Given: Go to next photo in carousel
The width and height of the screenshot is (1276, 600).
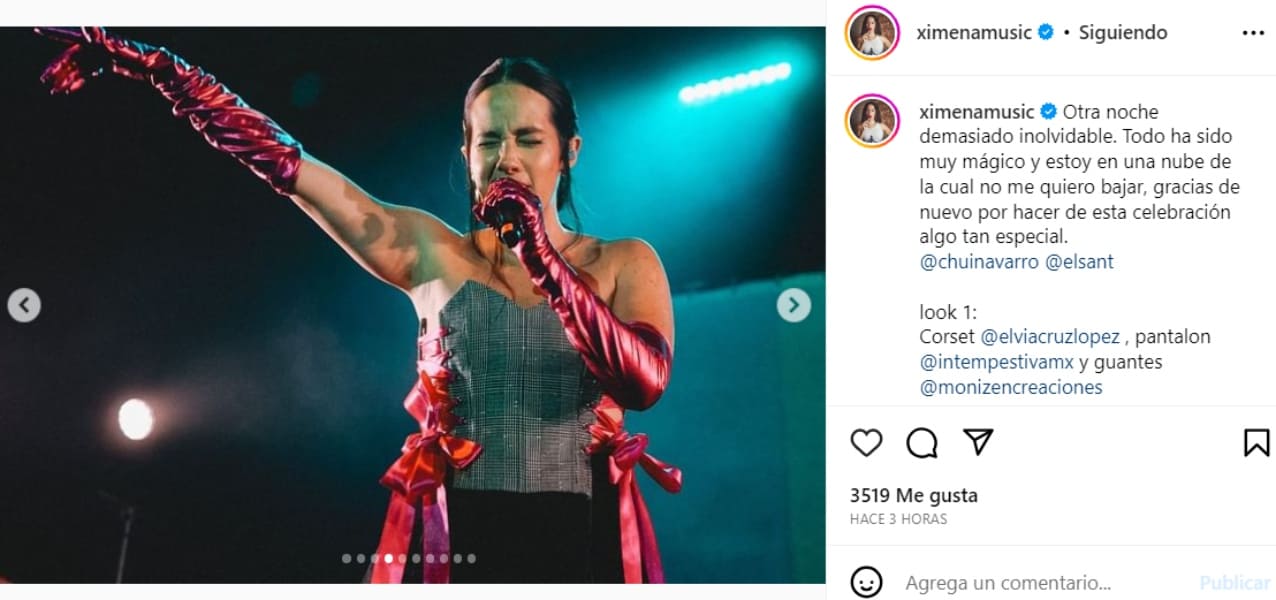Looking at the screenshot, I should click(794, 305).
